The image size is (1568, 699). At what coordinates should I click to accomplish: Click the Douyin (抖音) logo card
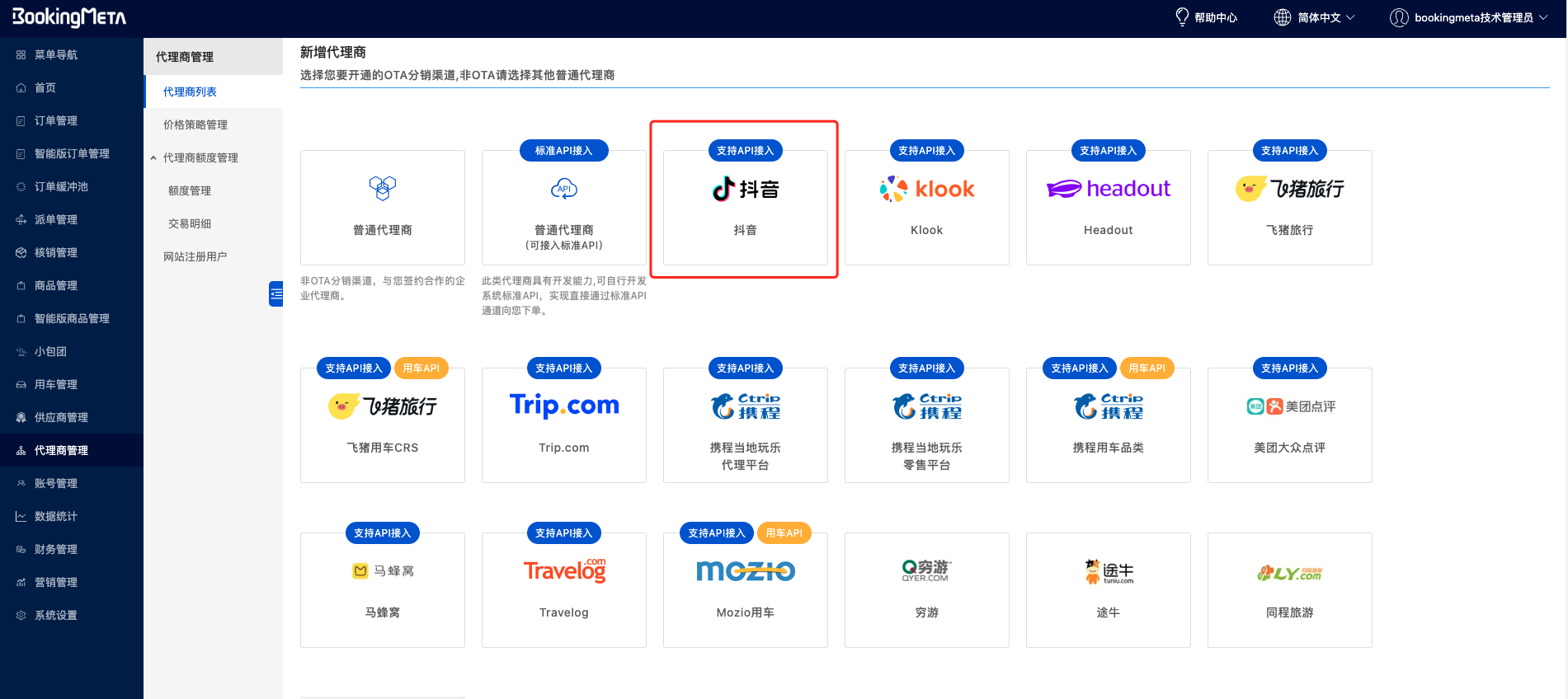click(x=745, y=190)
